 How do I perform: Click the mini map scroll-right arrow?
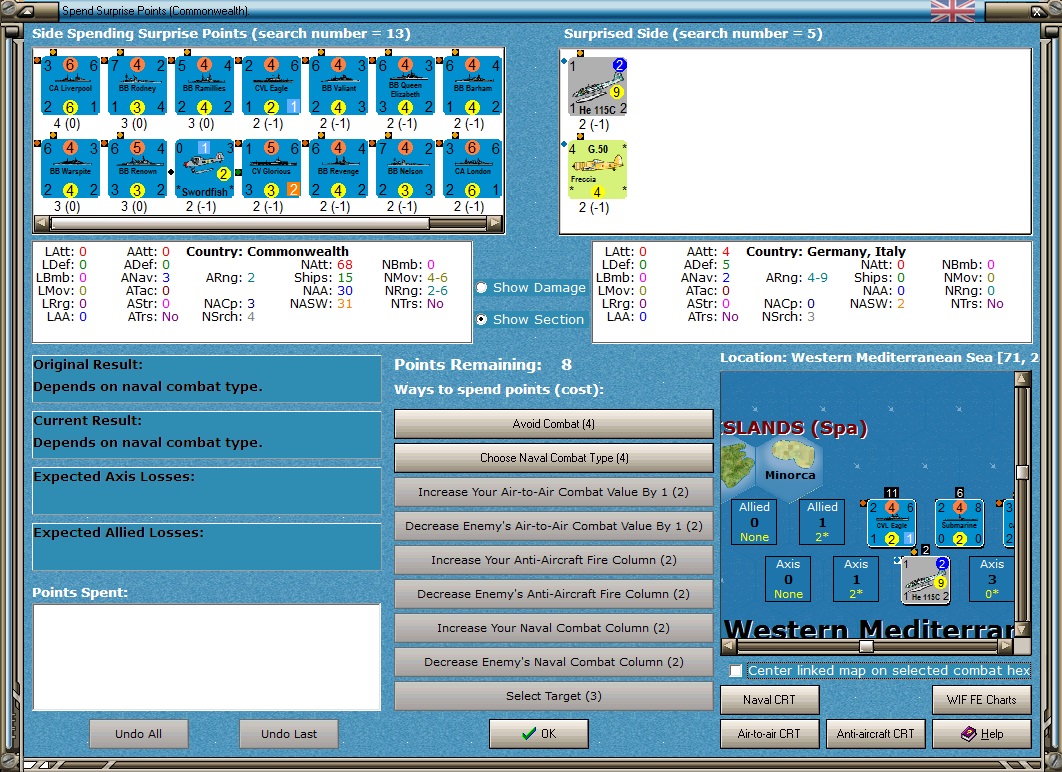(x=1006, y=647)
